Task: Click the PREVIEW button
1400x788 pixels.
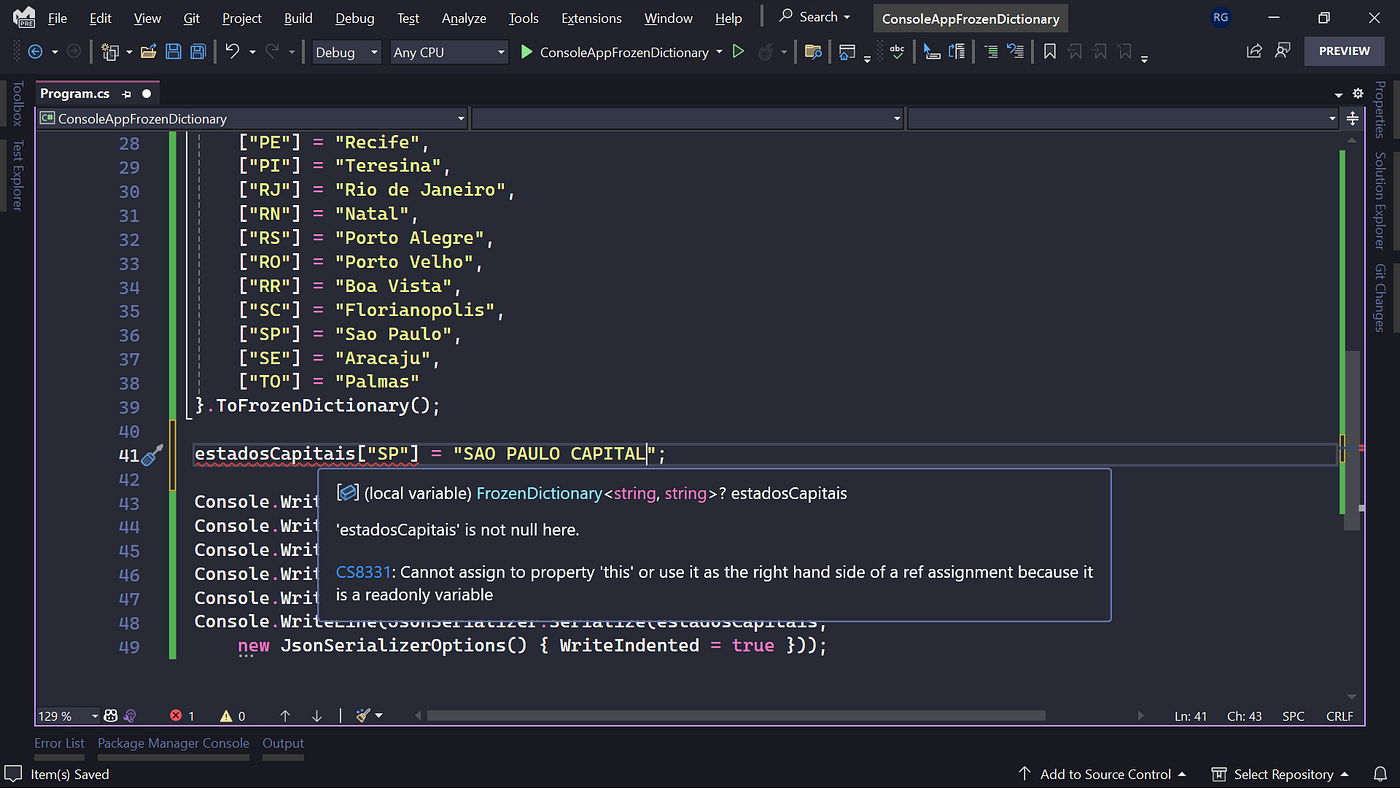Action: pyautogui.click(x=1344, y=51)
